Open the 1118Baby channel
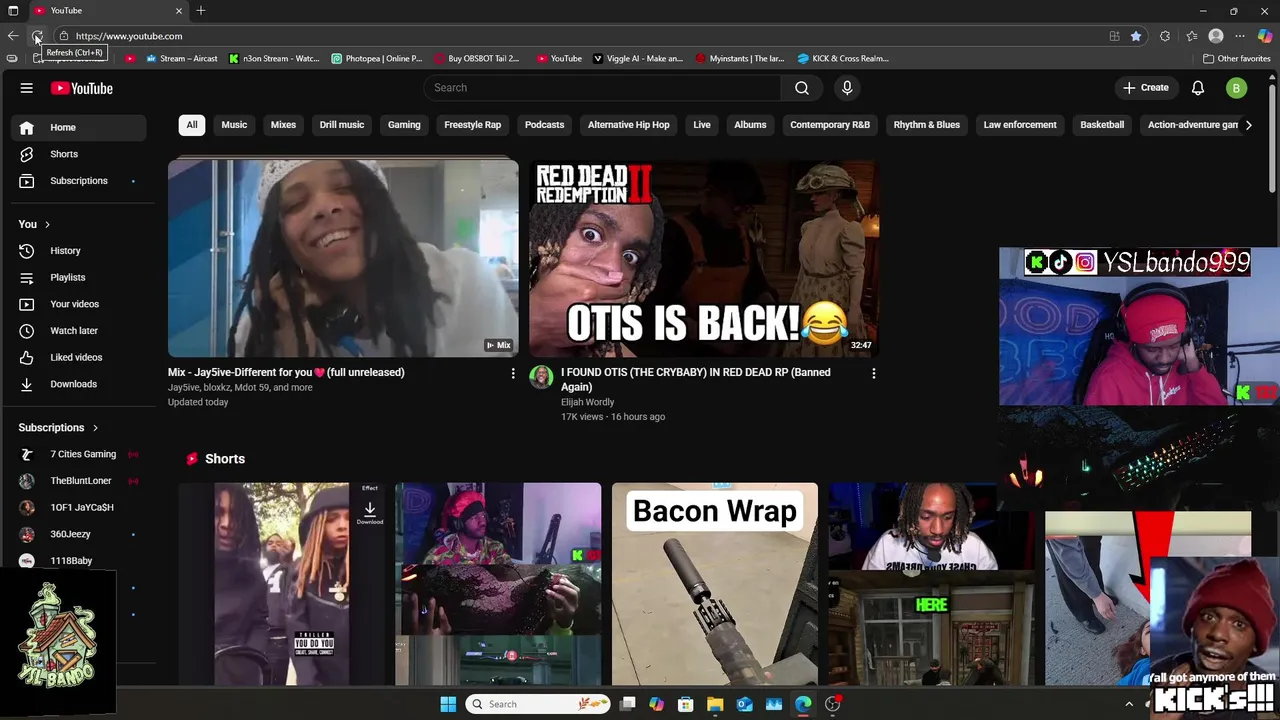The width and height of the screenshot is (1280, 720). (79, 561)
